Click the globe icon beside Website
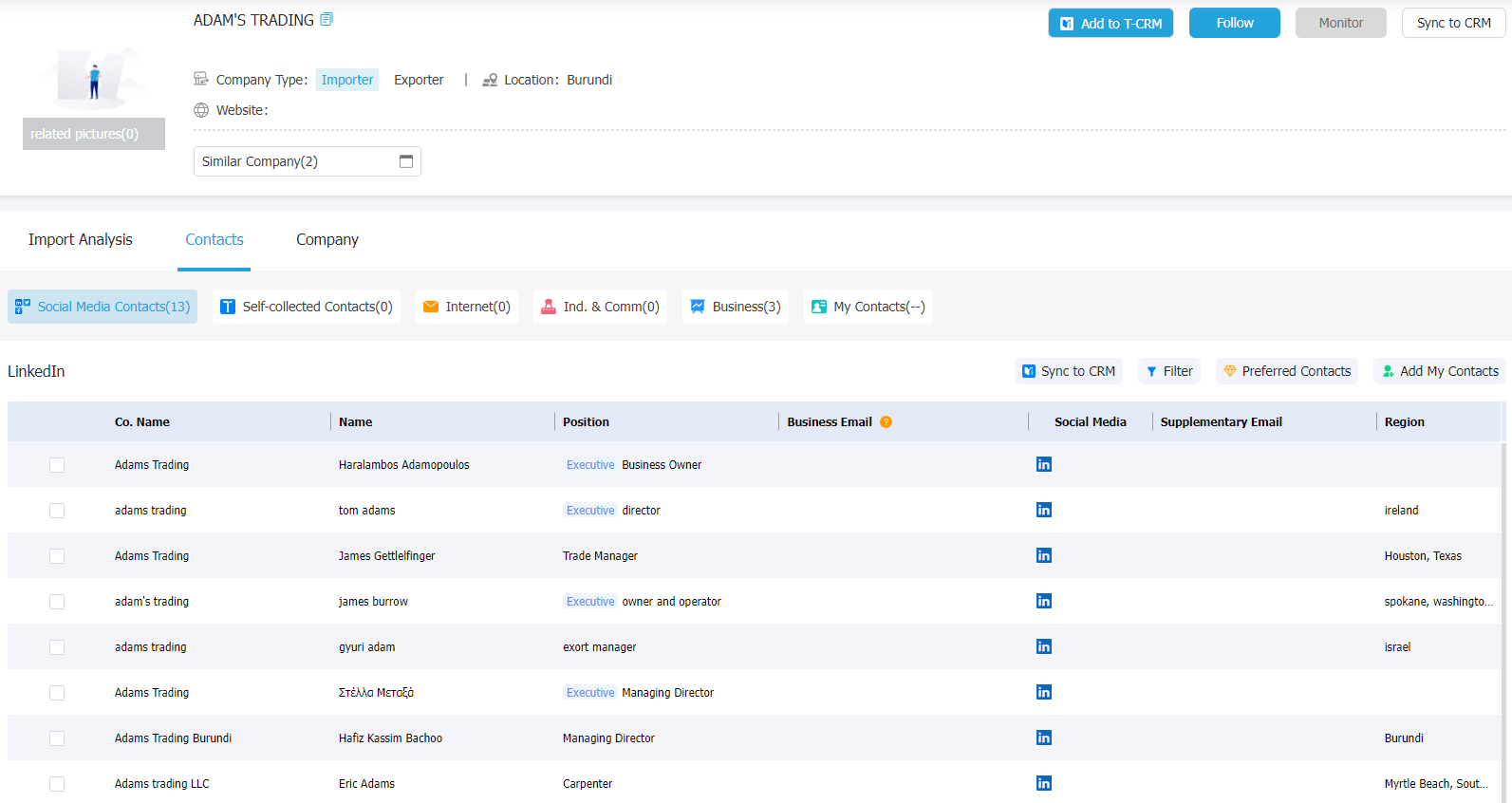1512x803 pixels. 201,110
